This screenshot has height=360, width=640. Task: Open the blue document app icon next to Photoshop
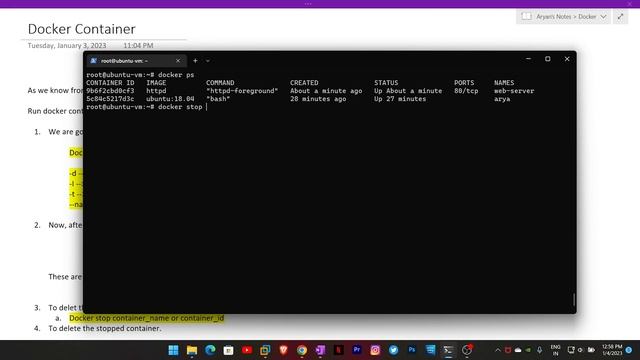(430, 350)
